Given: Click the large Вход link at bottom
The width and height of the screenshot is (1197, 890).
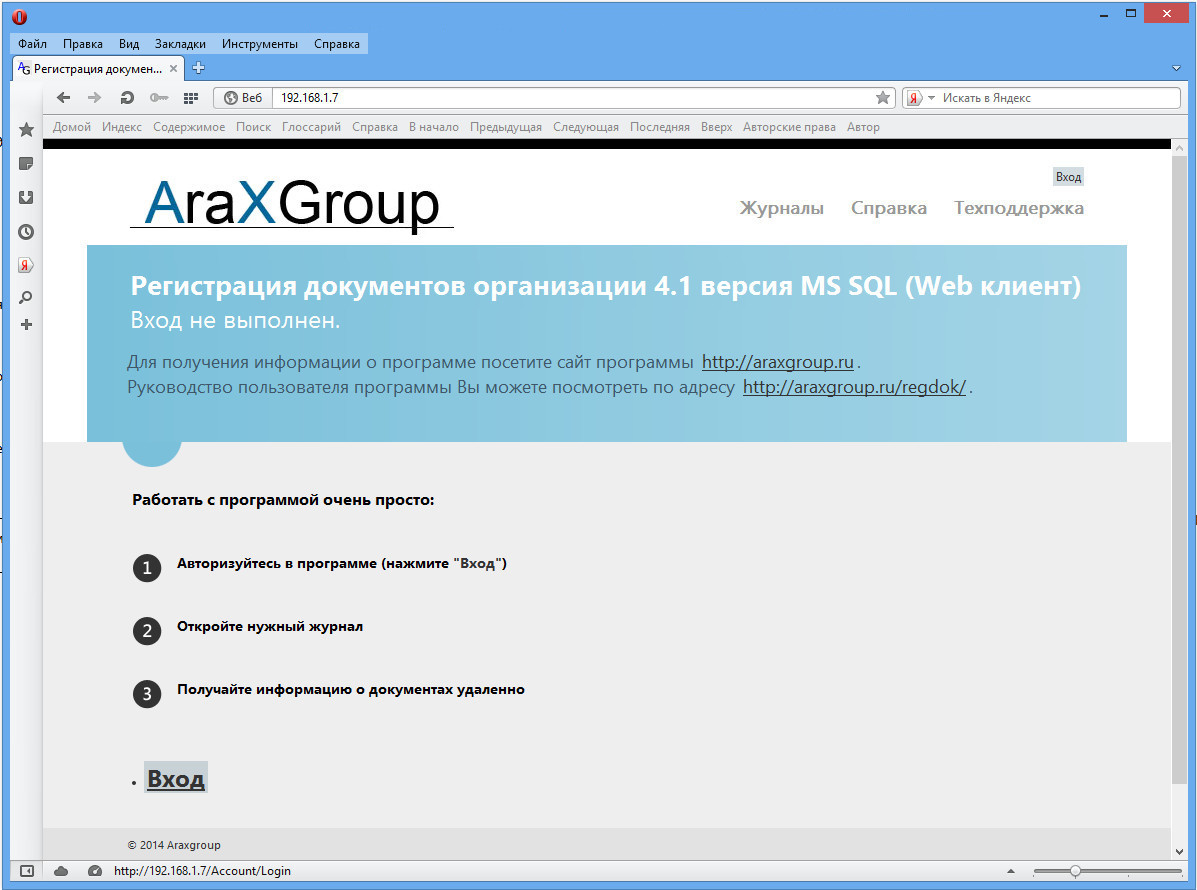Looking at the screenshot, I should [176, 779].
